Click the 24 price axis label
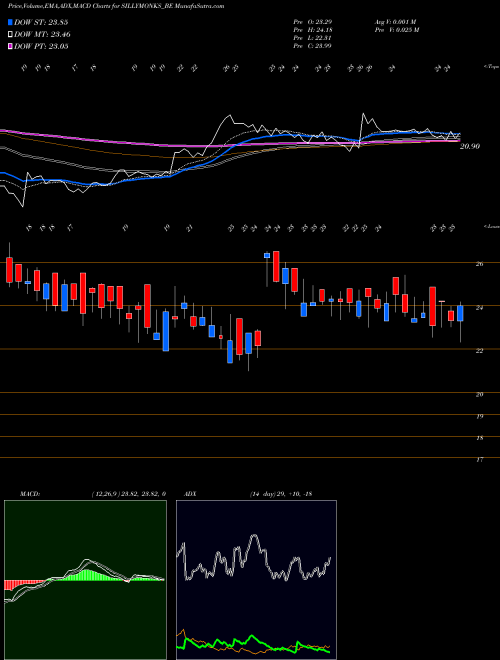The image size is (500, 660). click(x=480, y=308)
